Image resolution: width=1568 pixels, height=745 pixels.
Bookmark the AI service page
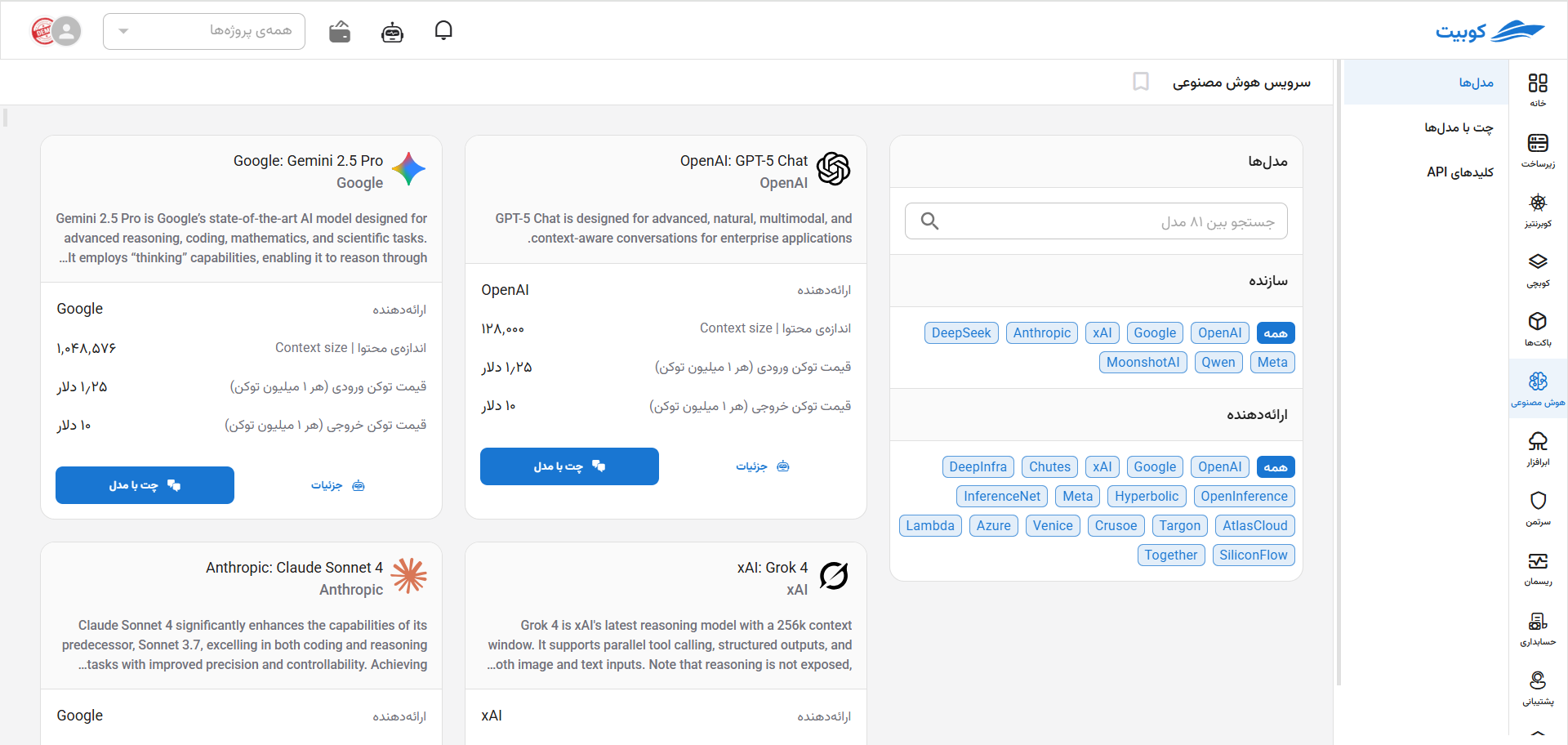(1141, 82)
